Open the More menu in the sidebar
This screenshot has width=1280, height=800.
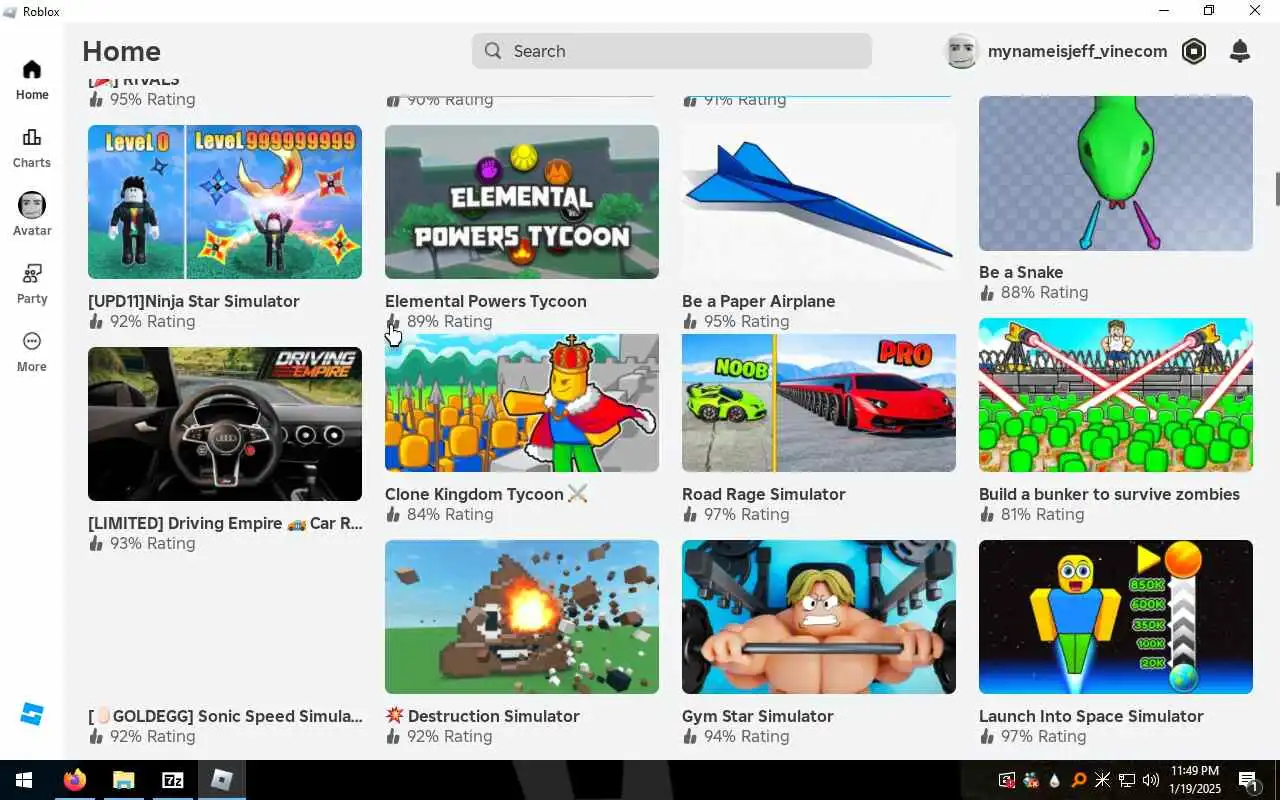(x=32, y=352)
